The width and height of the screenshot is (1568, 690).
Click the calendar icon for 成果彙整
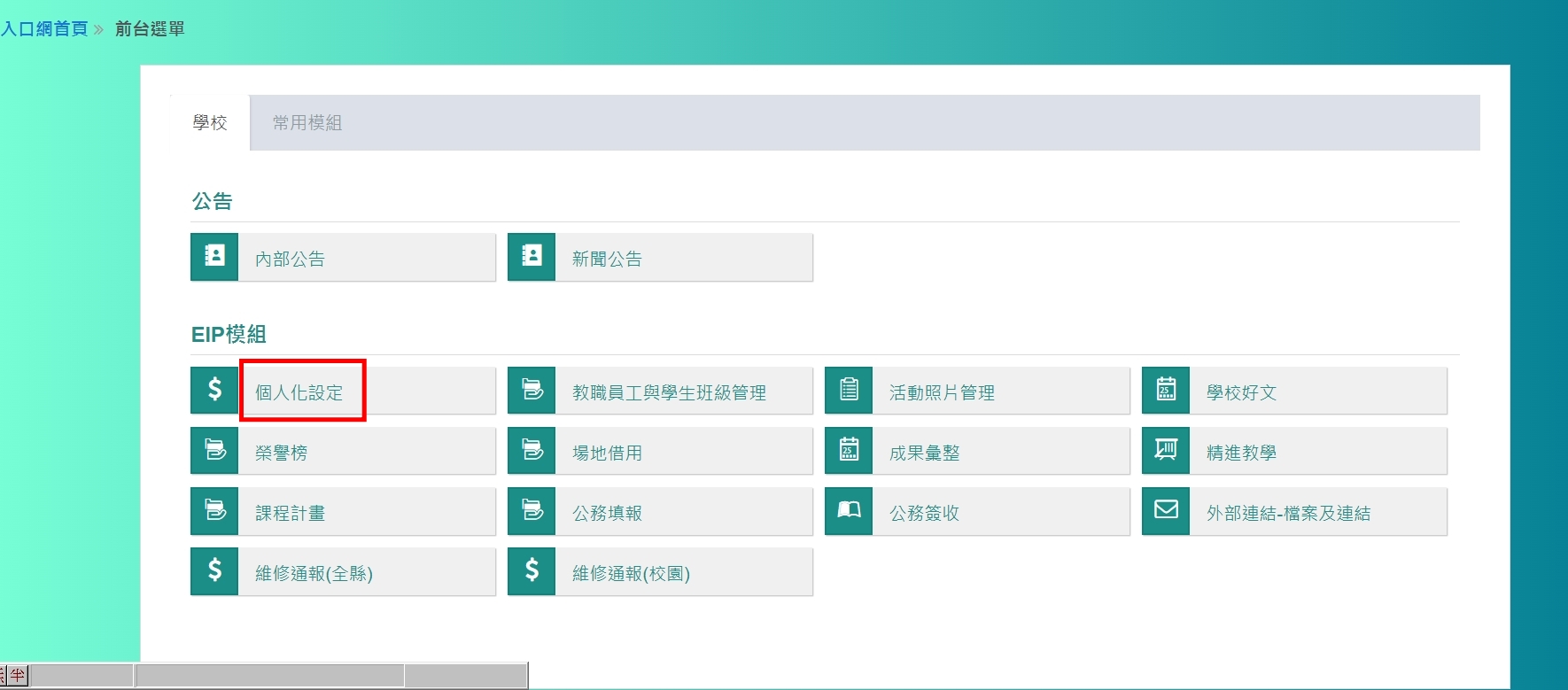tap(849, 451)
